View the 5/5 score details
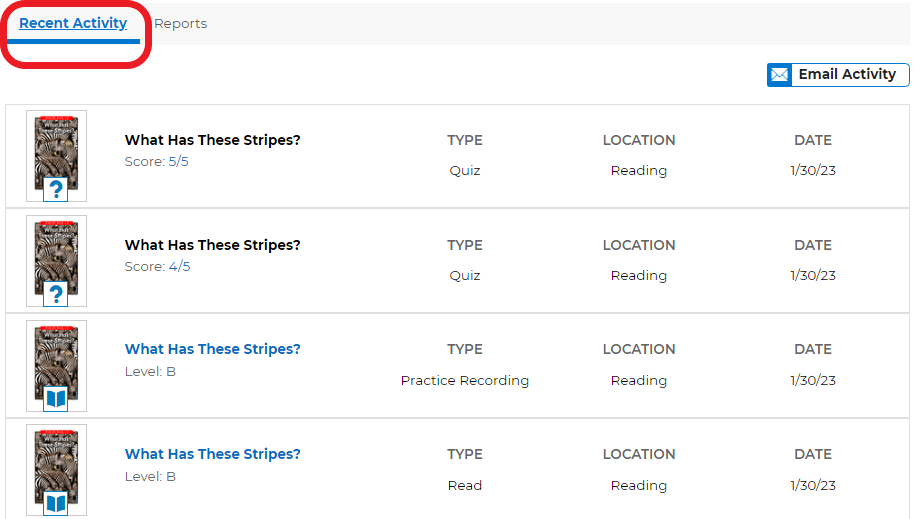The width and height of the screenshot is (922, 519). (178, 162)
